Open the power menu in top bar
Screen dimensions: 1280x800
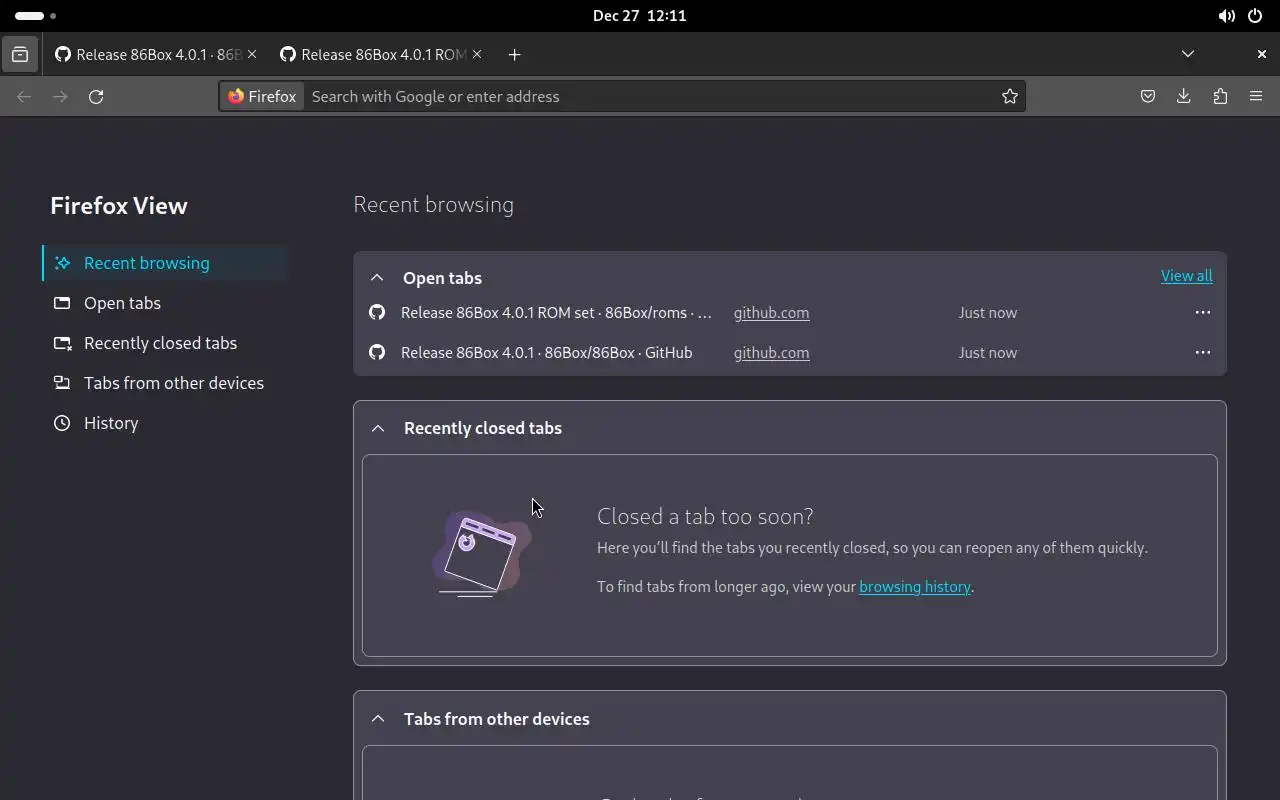(x=1256, y=16)
